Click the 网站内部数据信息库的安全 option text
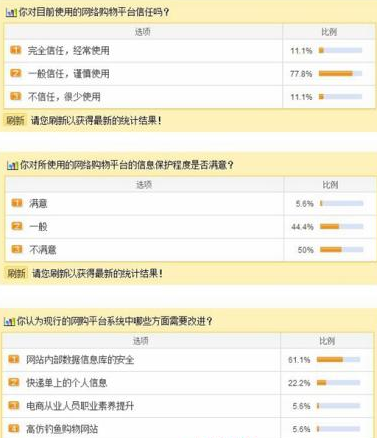377x438 pixels. tap(80, 360)
